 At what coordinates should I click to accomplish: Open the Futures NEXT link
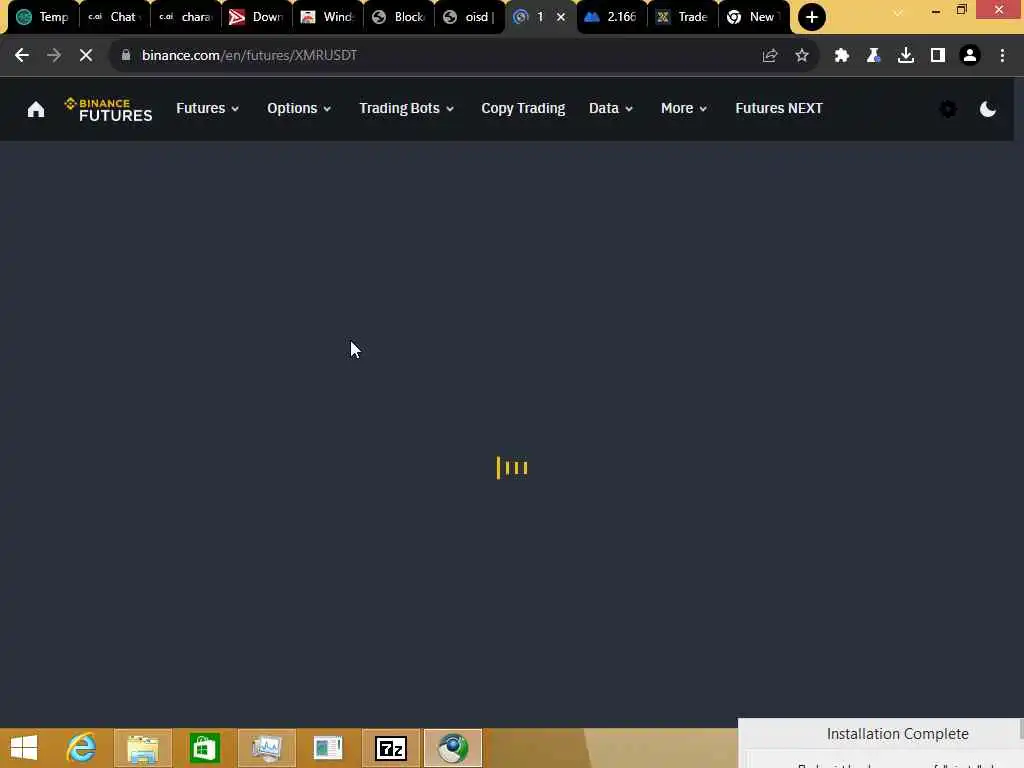778,108
